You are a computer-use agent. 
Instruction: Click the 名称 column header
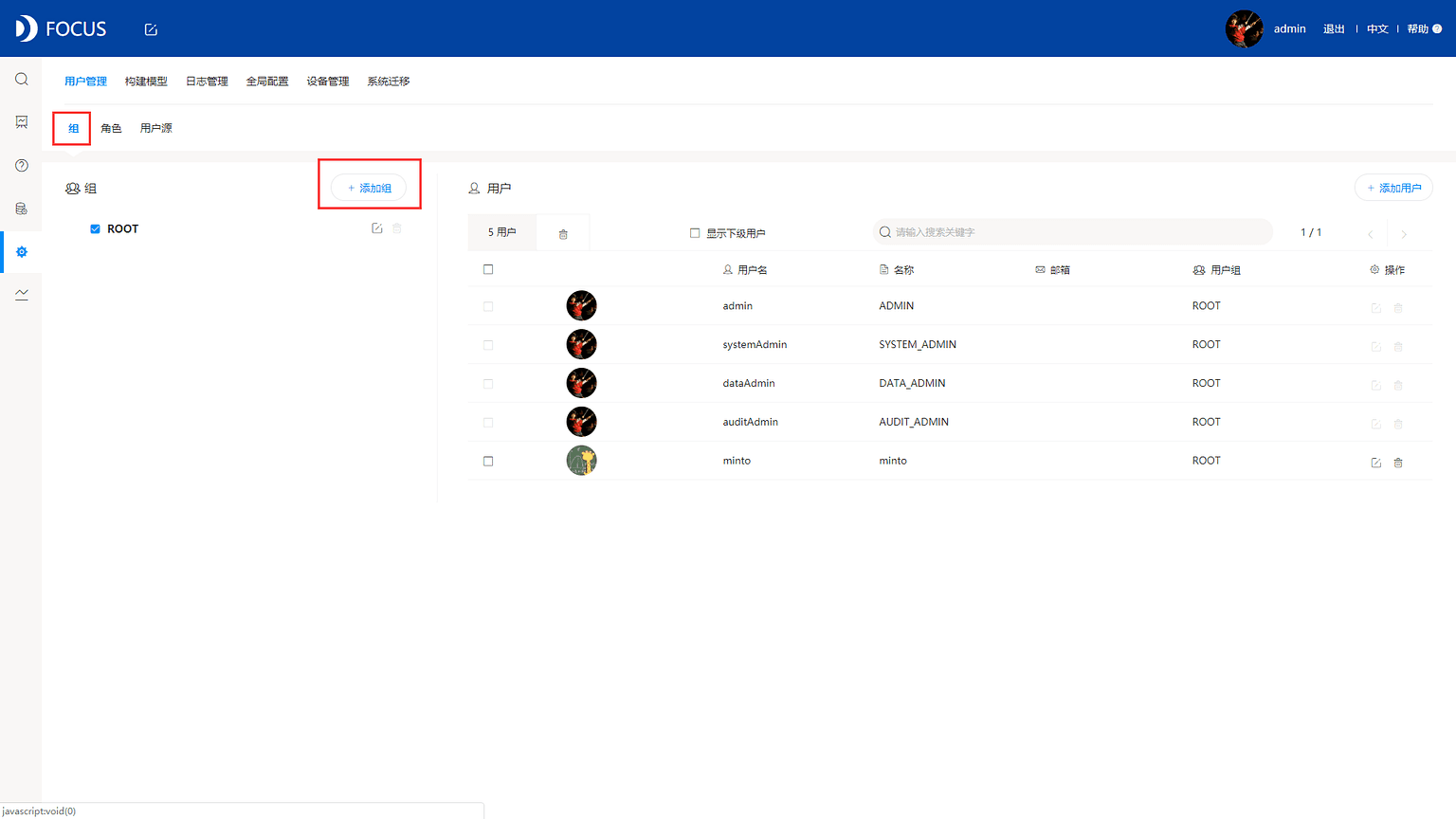tap(897, 270)
